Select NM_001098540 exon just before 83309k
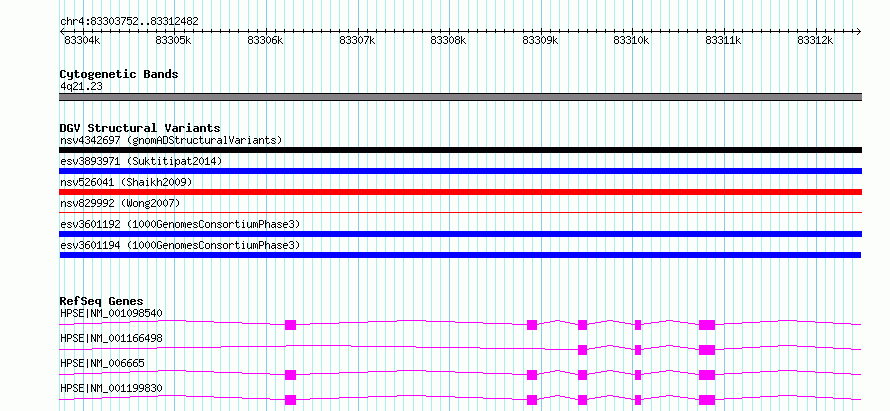This screenshot has width=890, height=411. tap(532, 325)
